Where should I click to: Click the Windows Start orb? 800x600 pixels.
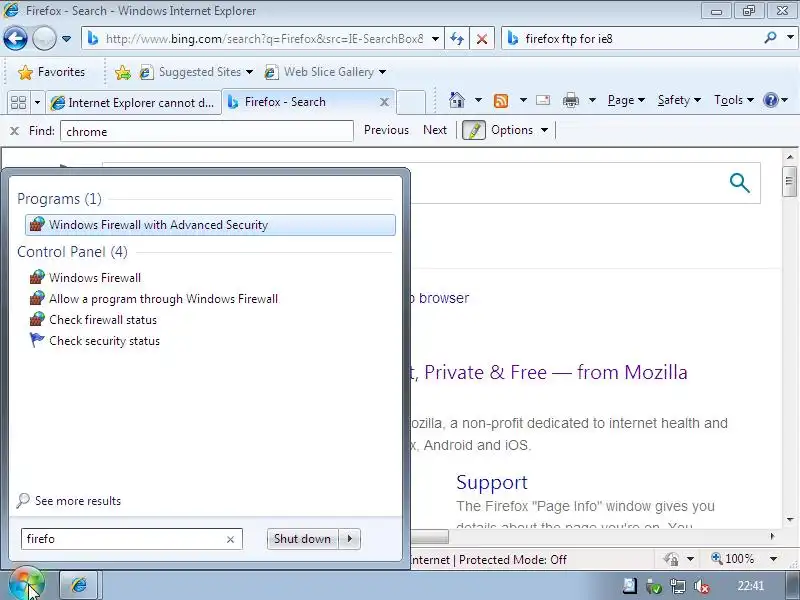click(x=26, y=584)
